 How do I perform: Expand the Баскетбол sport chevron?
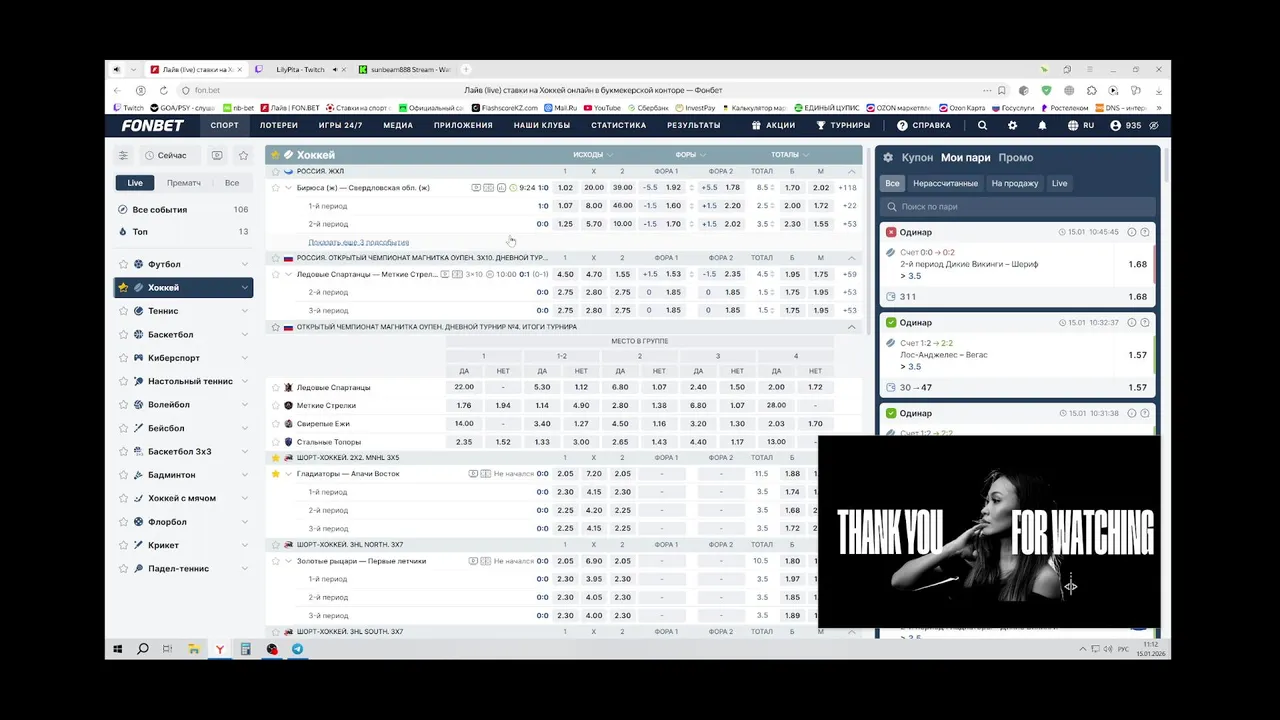pyautogui.click(x=245, y=335)
